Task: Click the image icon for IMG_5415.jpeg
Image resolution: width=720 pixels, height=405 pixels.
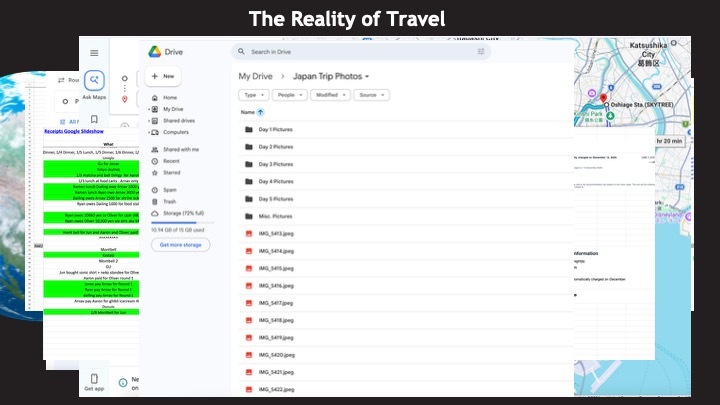Action: [249, 268]
